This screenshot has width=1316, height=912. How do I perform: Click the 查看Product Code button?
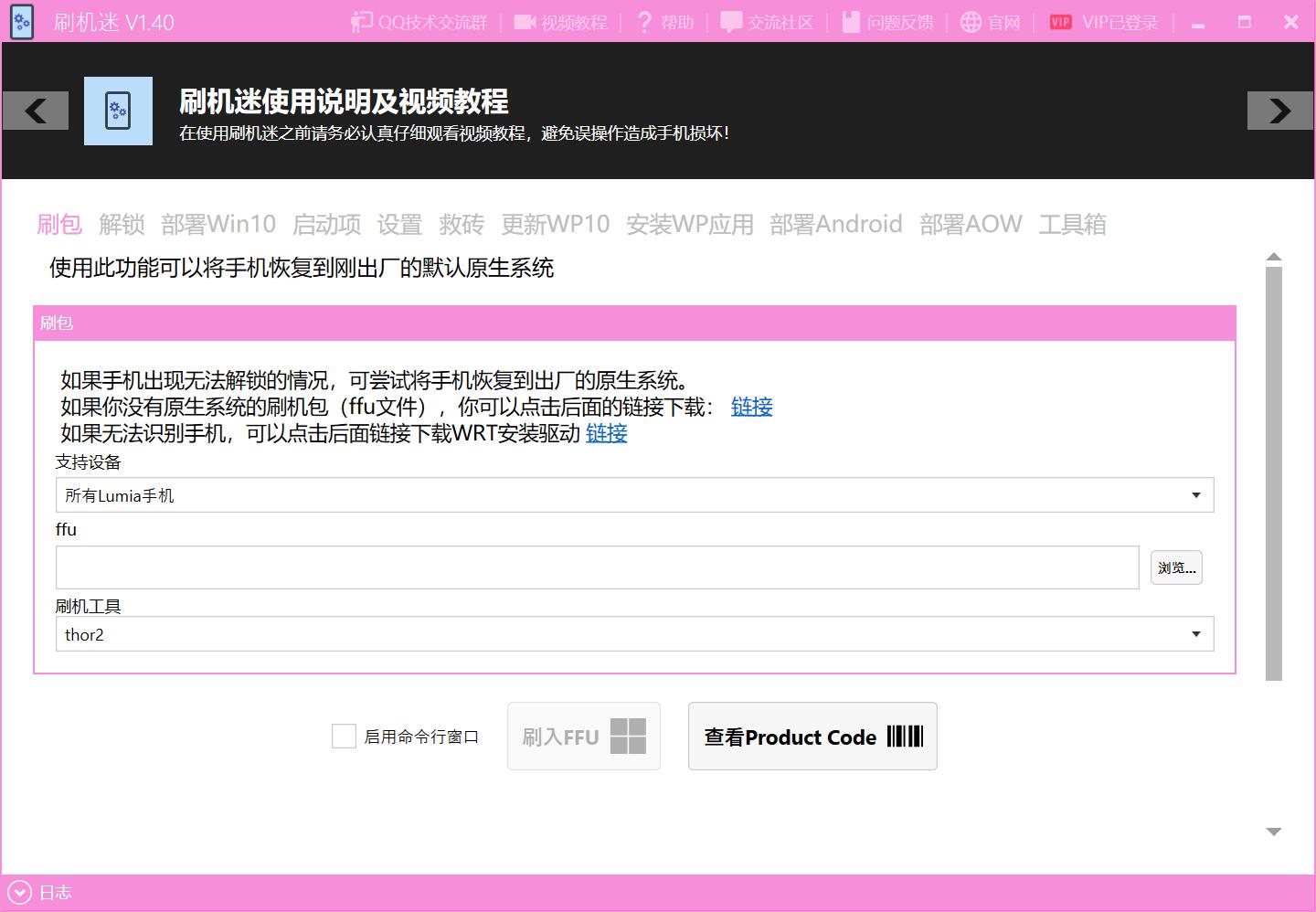coord(812,737)
